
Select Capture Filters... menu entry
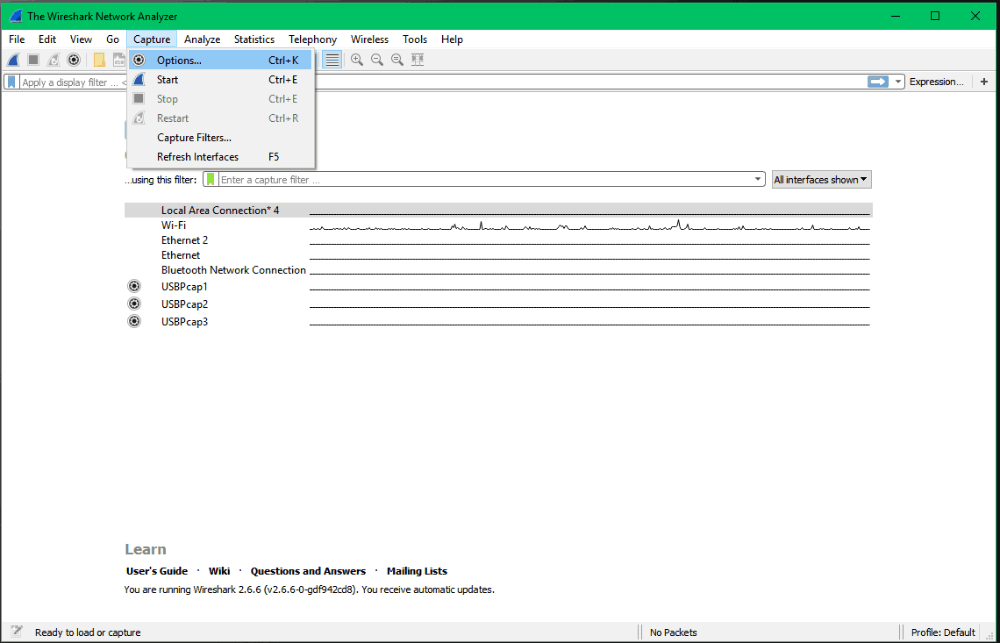(x=194, y=138)
